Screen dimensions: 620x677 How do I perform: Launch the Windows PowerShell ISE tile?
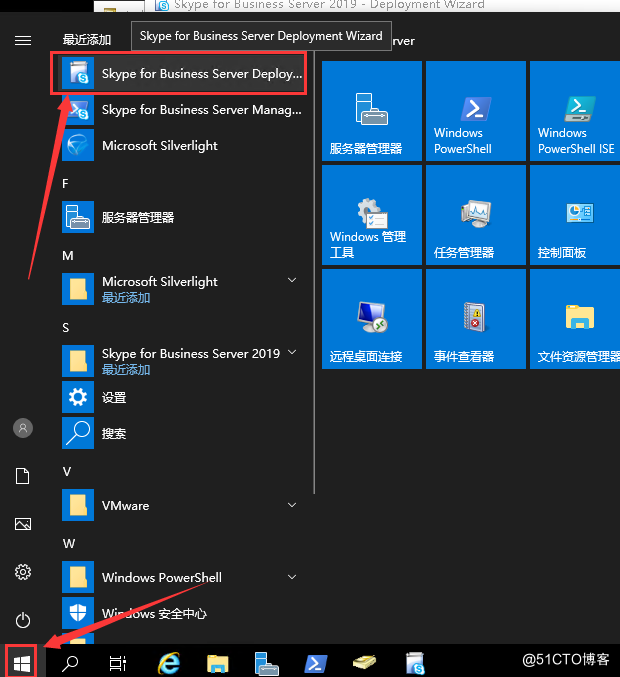point(575,111)
